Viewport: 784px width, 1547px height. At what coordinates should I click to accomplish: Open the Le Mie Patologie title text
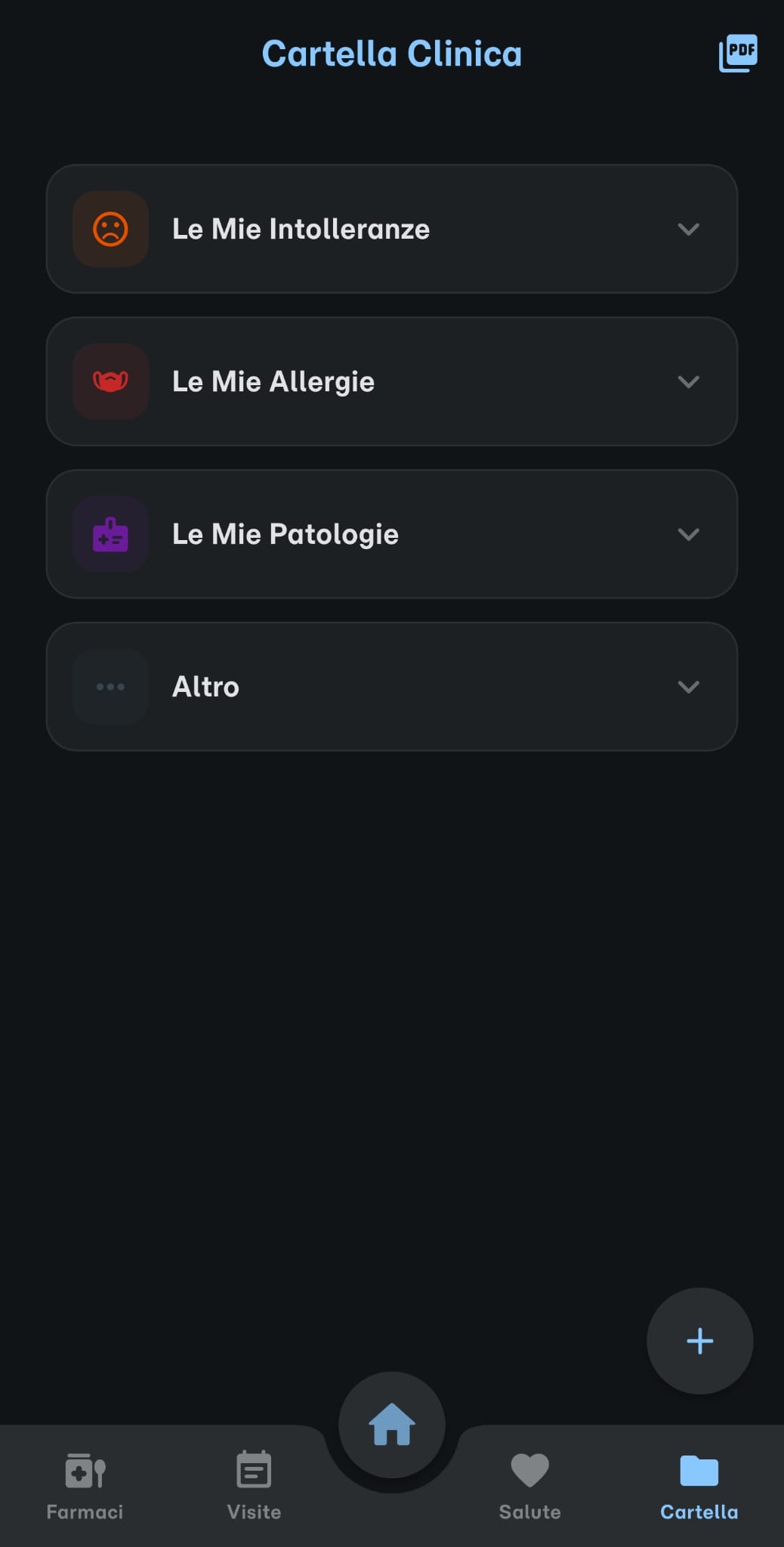point(286,535)
